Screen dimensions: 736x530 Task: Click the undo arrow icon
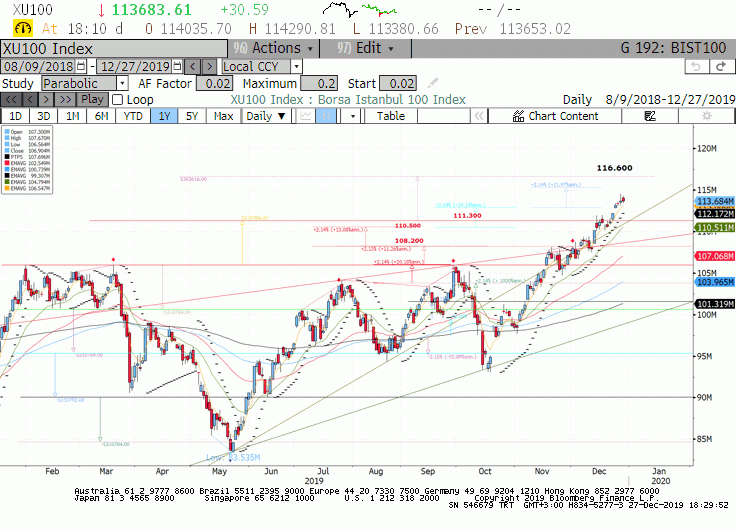click(x=696, y=67)
